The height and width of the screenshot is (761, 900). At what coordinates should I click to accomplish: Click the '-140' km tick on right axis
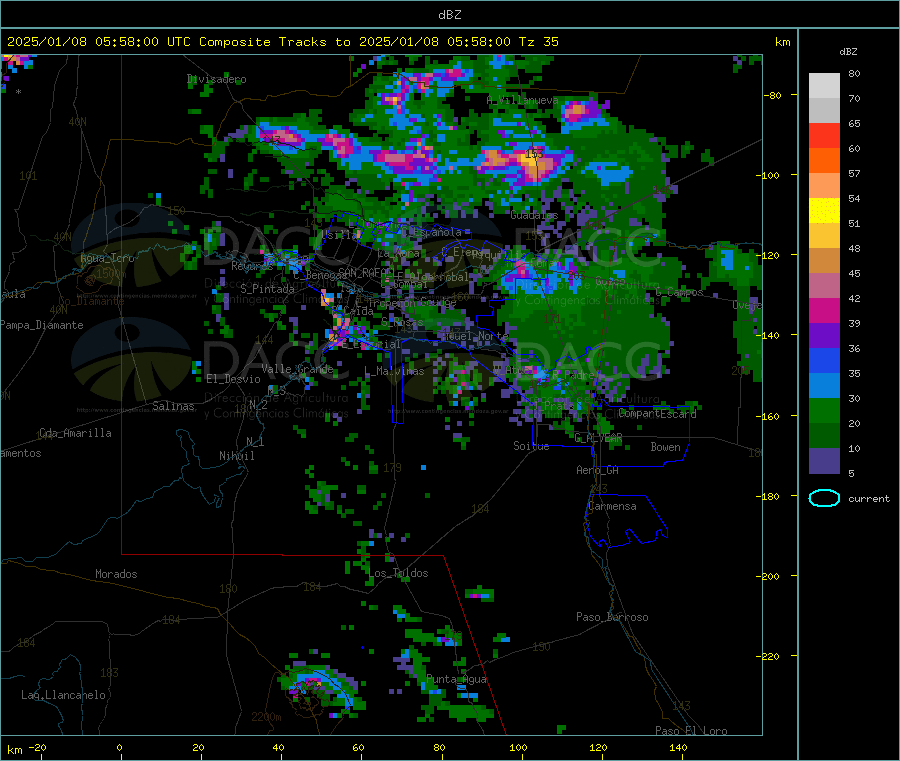pyautogui.click(x=767, y=335)
